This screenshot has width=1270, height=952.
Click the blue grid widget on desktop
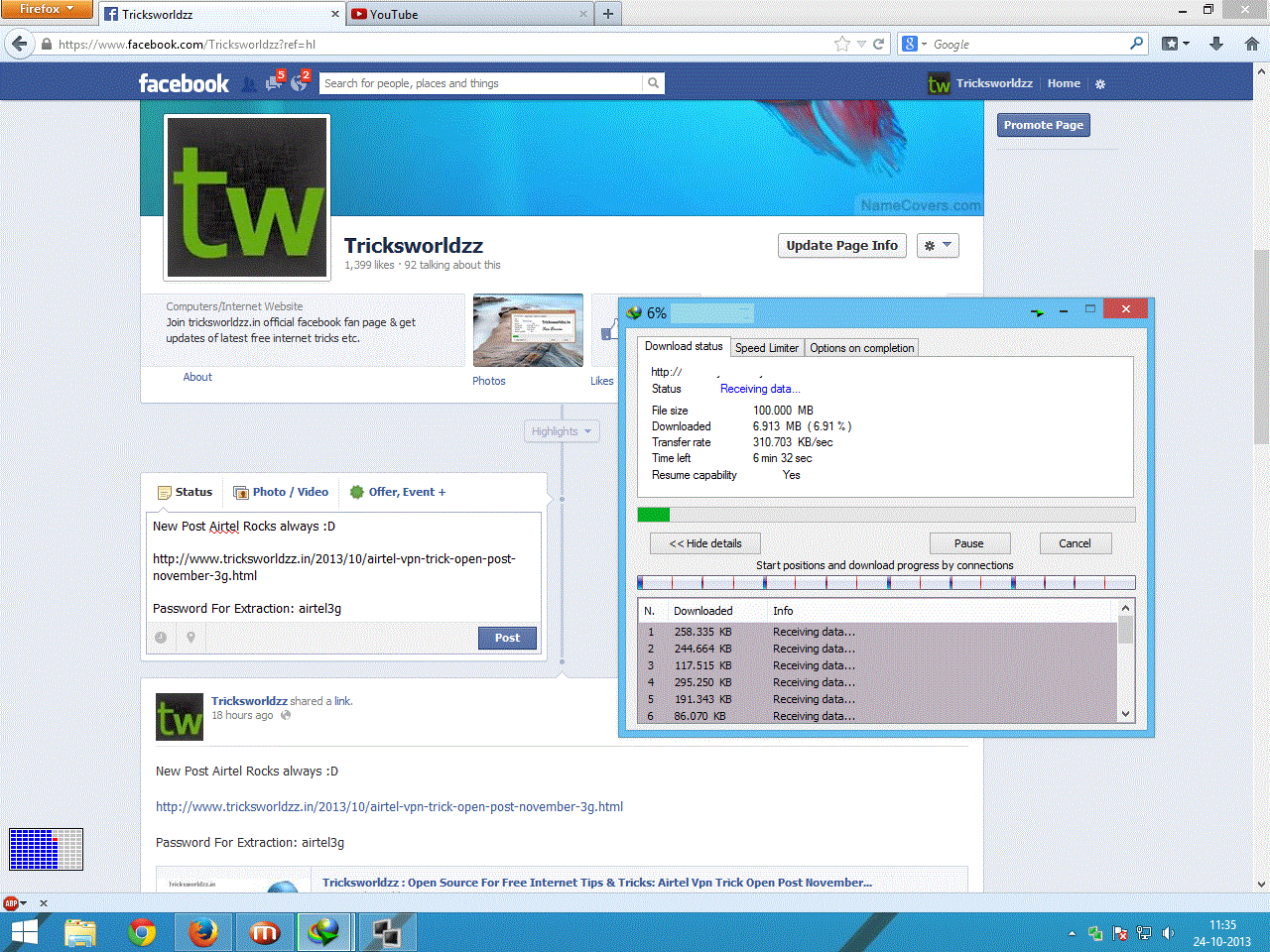[46, 850]
